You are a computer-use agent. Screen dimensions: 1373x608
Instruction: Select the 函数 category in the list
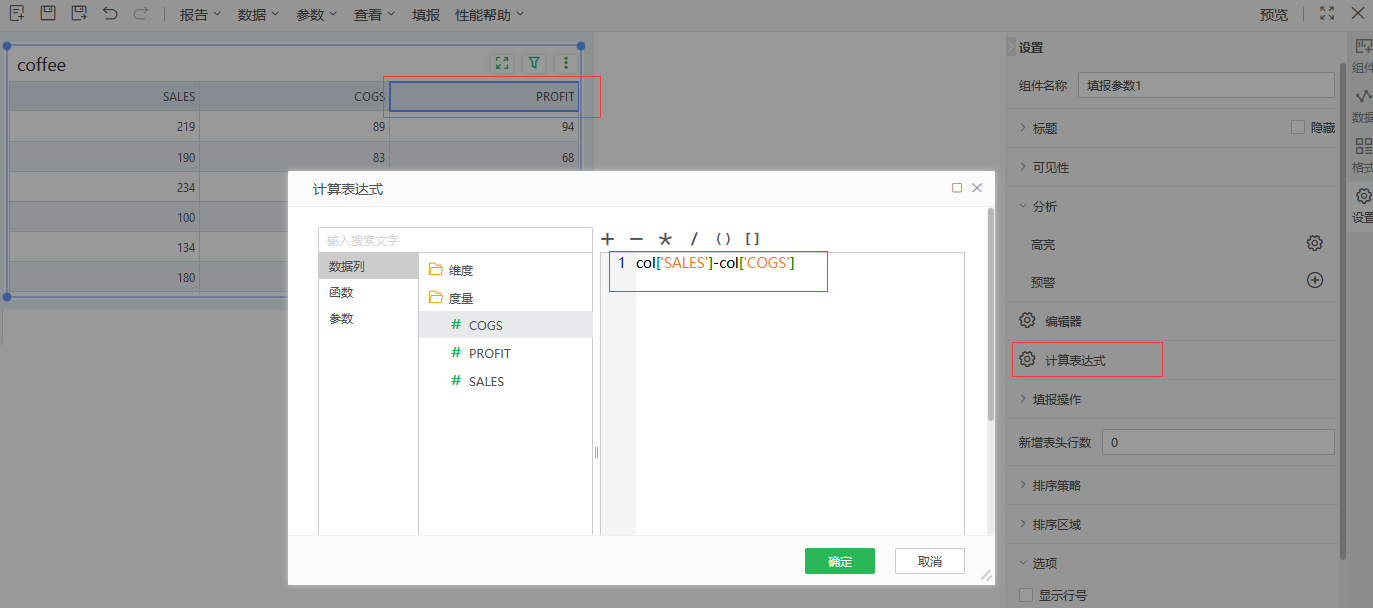click(x=341, y=293)
